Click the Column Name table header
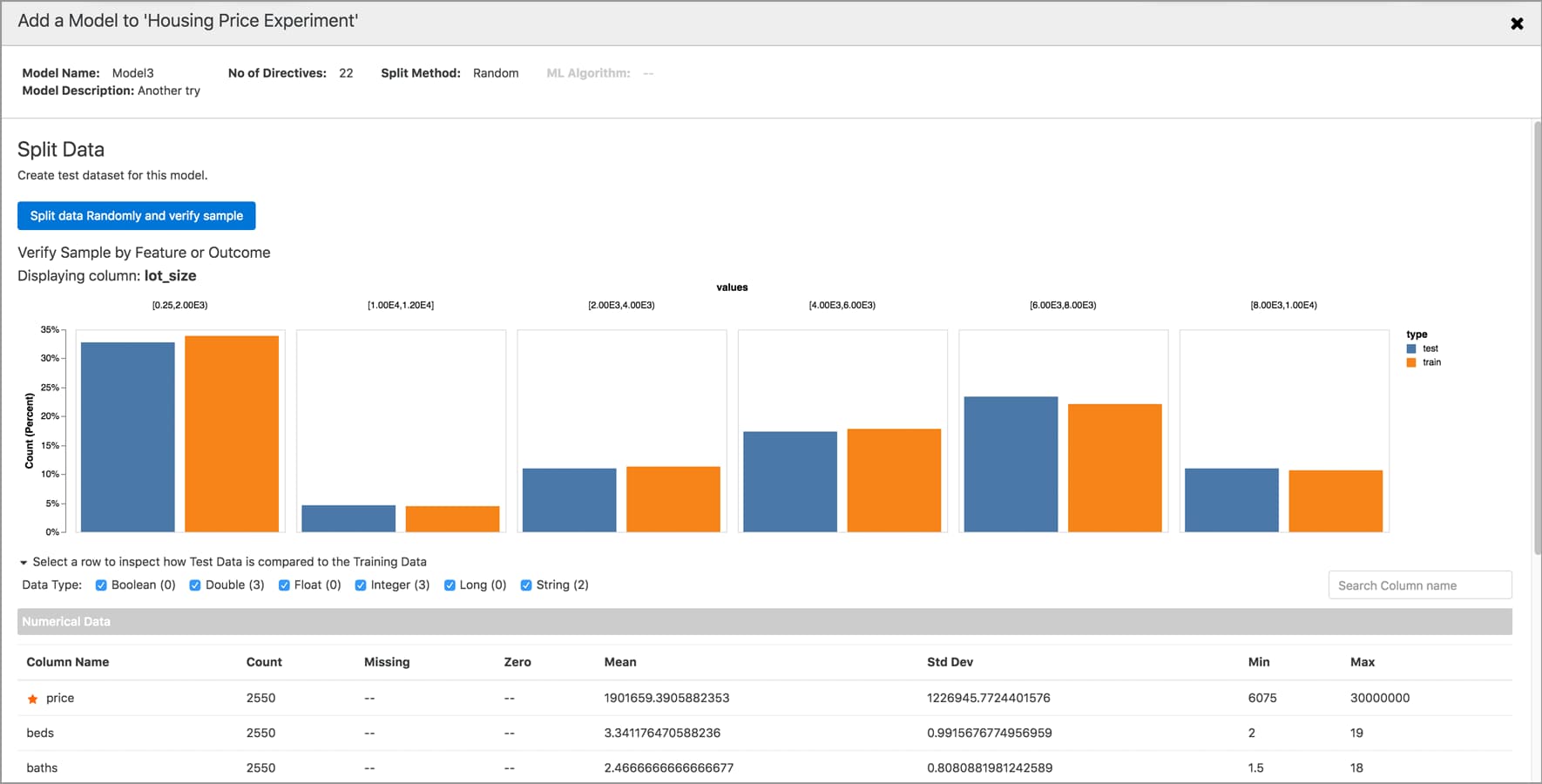The height and width of the screenshot is (784, 1542). tap(68, 662)
